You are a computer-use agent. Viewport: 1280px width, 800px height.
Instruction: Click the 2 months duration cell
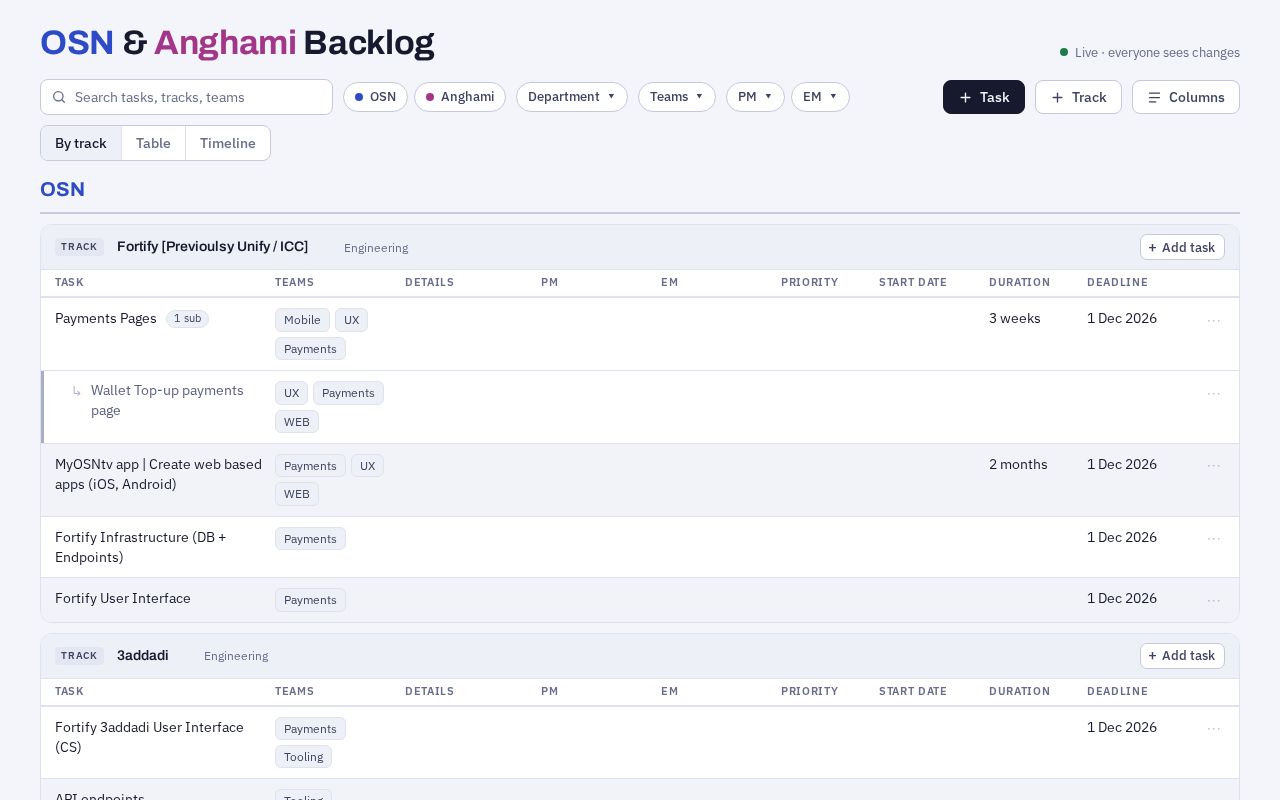(1018, 464)
